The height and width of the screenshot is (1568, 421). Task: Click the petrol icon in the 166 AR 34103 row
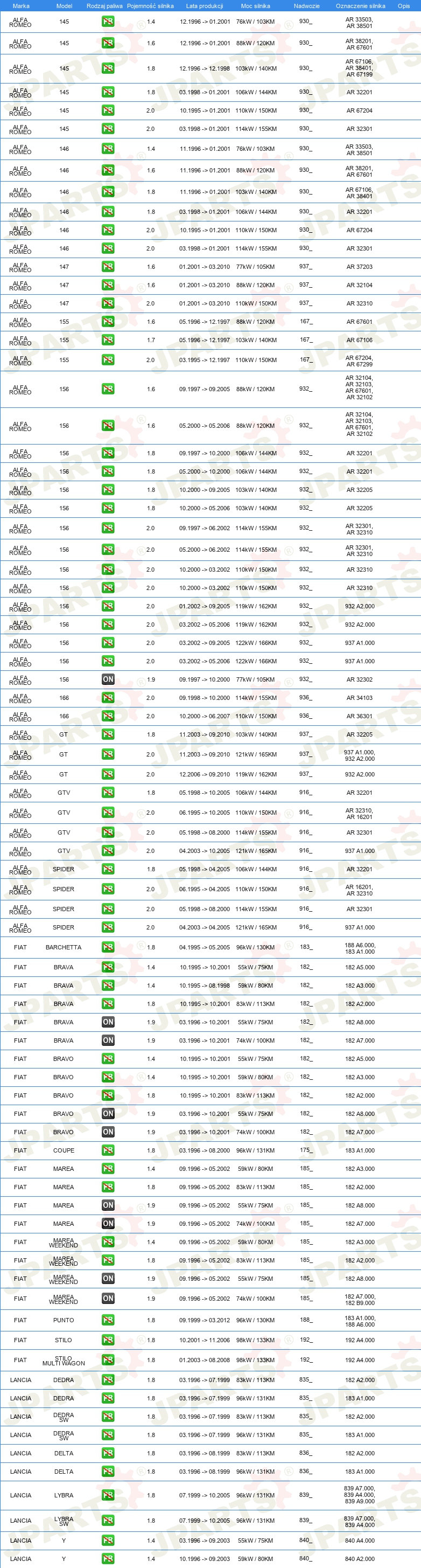click(108, 698)
